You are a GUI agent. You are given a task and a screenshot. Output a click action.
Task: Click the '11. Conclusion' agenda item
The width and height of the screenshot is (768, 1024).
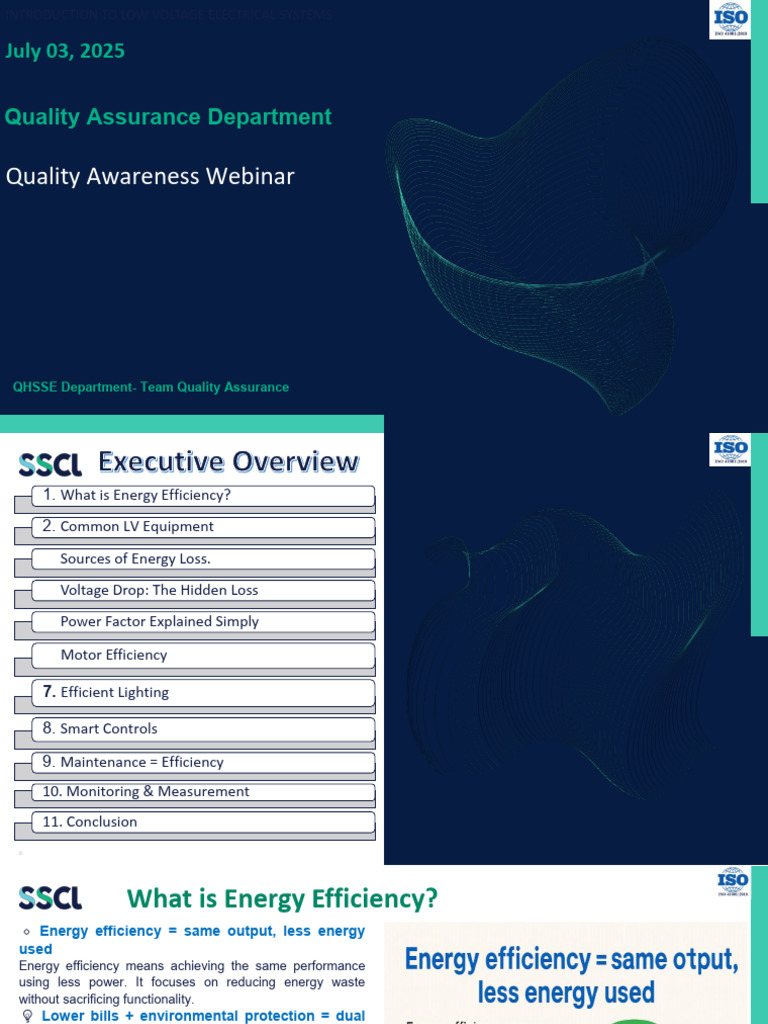pos(203,822)
